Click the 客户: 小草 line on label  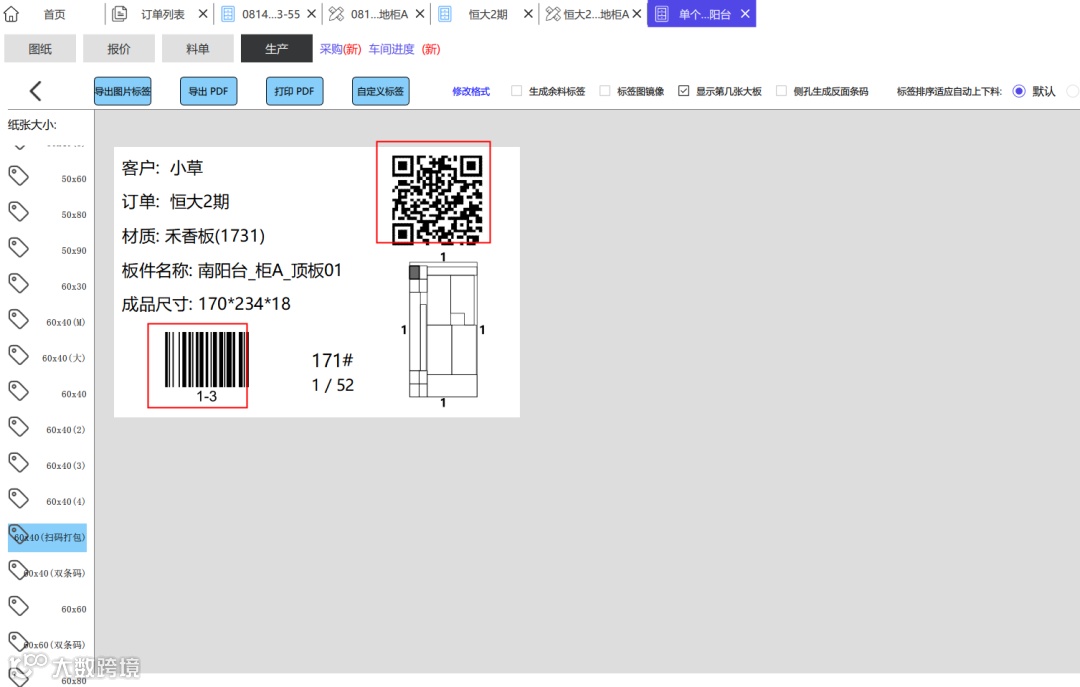point(162,168)
